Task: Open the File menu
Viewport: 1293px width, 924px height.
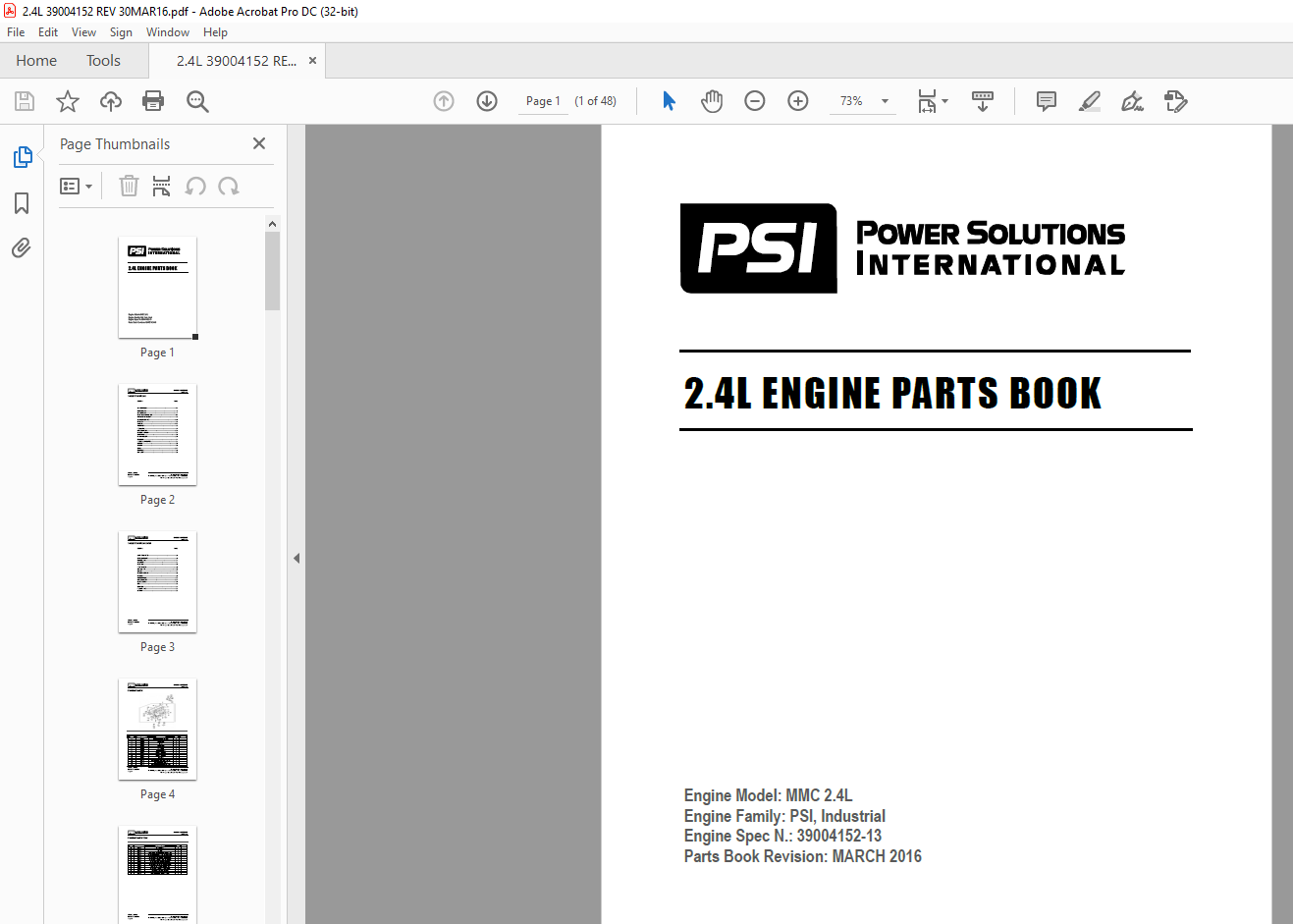Action: click(x=16, y=32)
